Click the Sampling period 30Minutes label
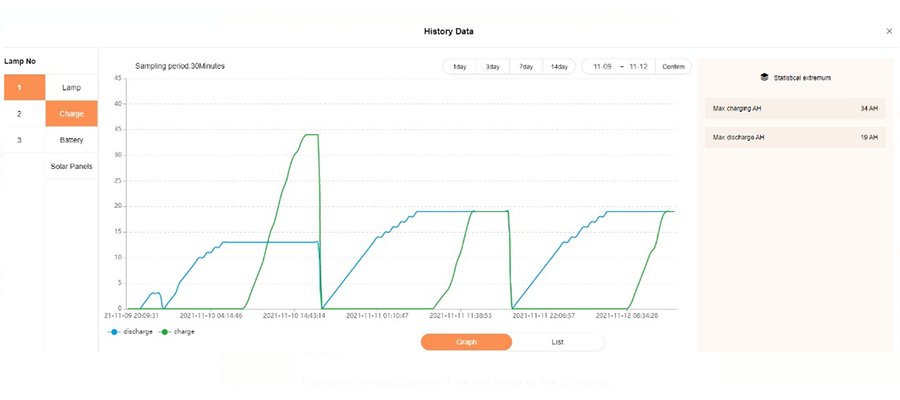The image size is (900, 400). click(x=180, y=66)
